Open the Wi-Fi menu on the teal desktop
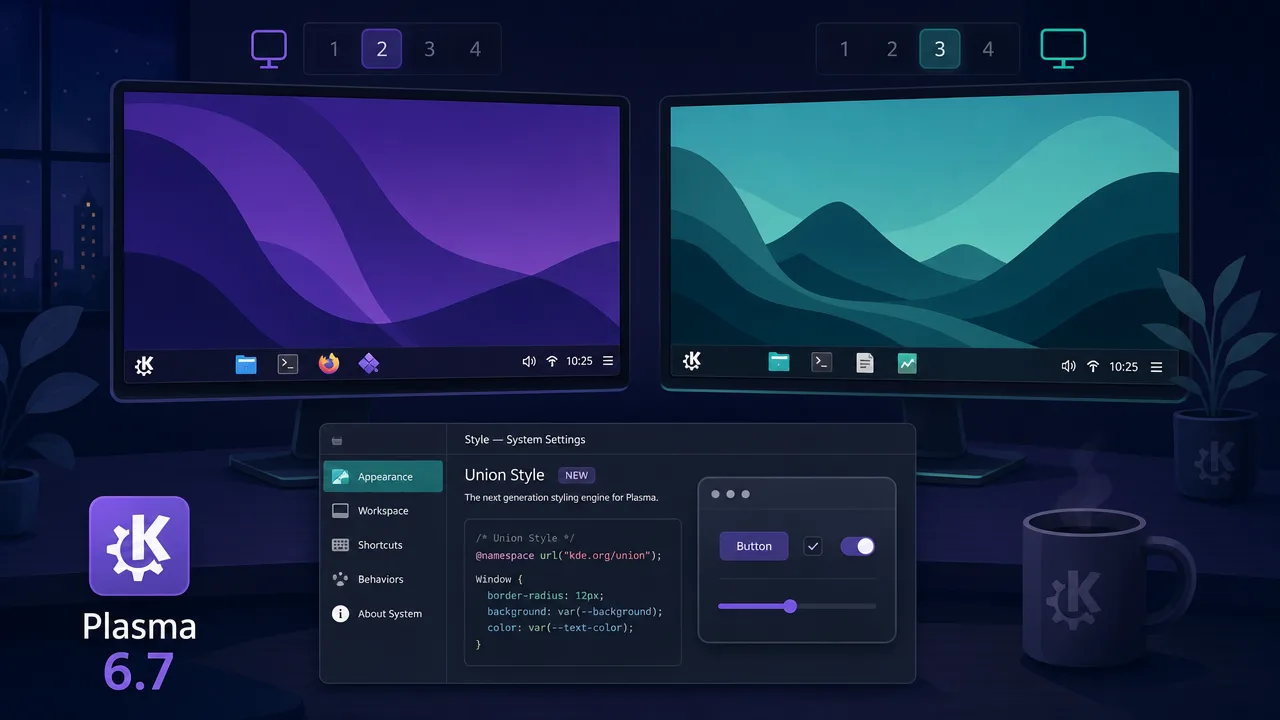Screen dimensions: 1280x720 1093,367
